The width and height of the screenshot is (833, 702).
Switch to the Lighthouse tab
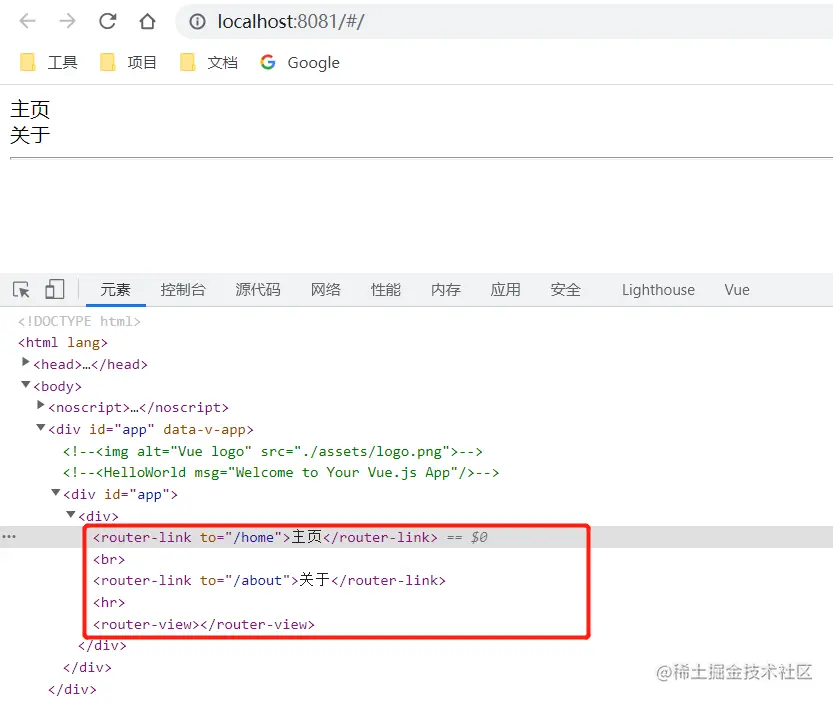click(658, 290)
